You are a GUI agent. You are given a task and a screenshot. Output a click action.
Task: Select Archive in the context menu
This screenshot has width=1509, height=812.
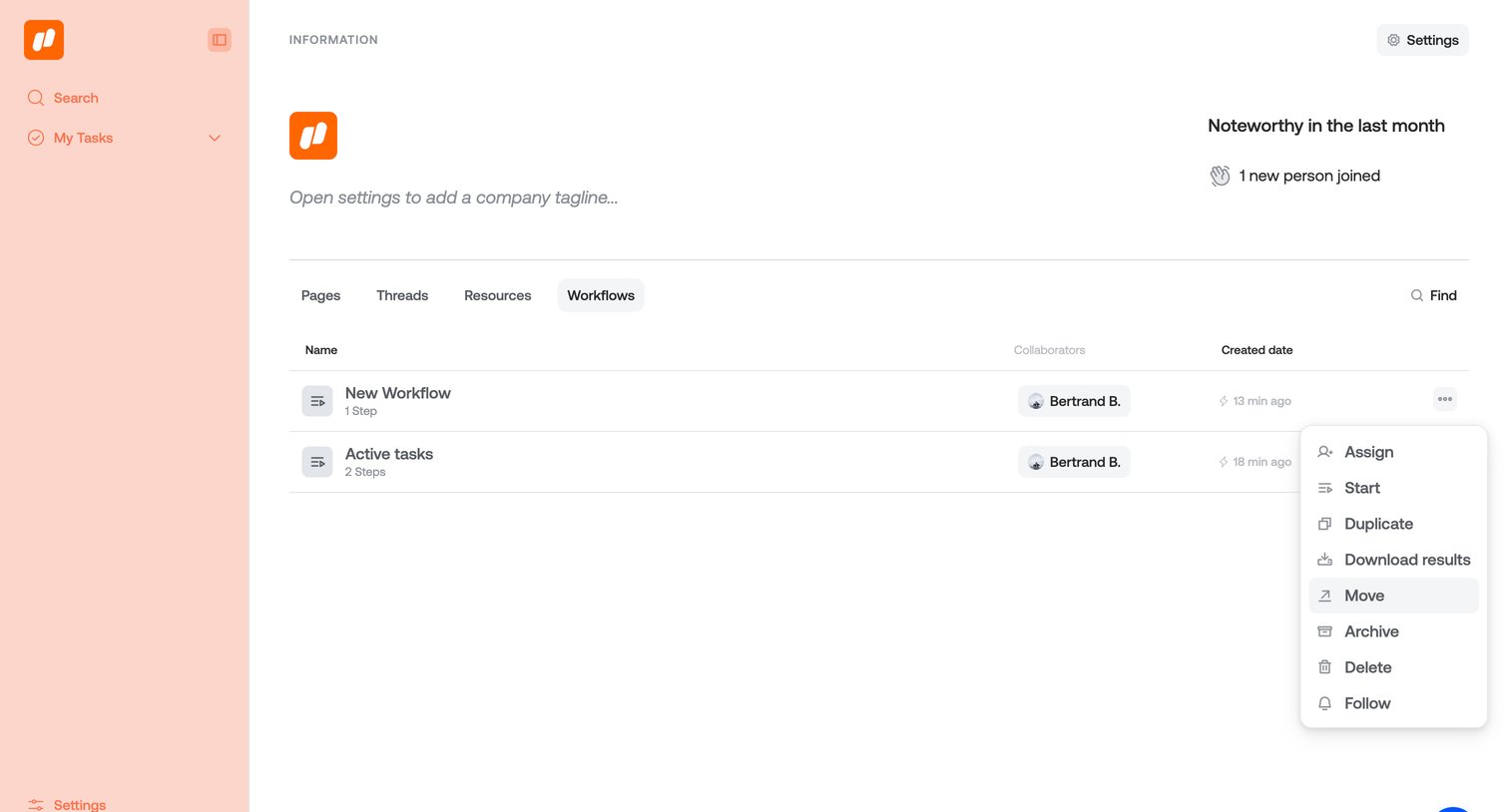click(x=1393, y=631)
